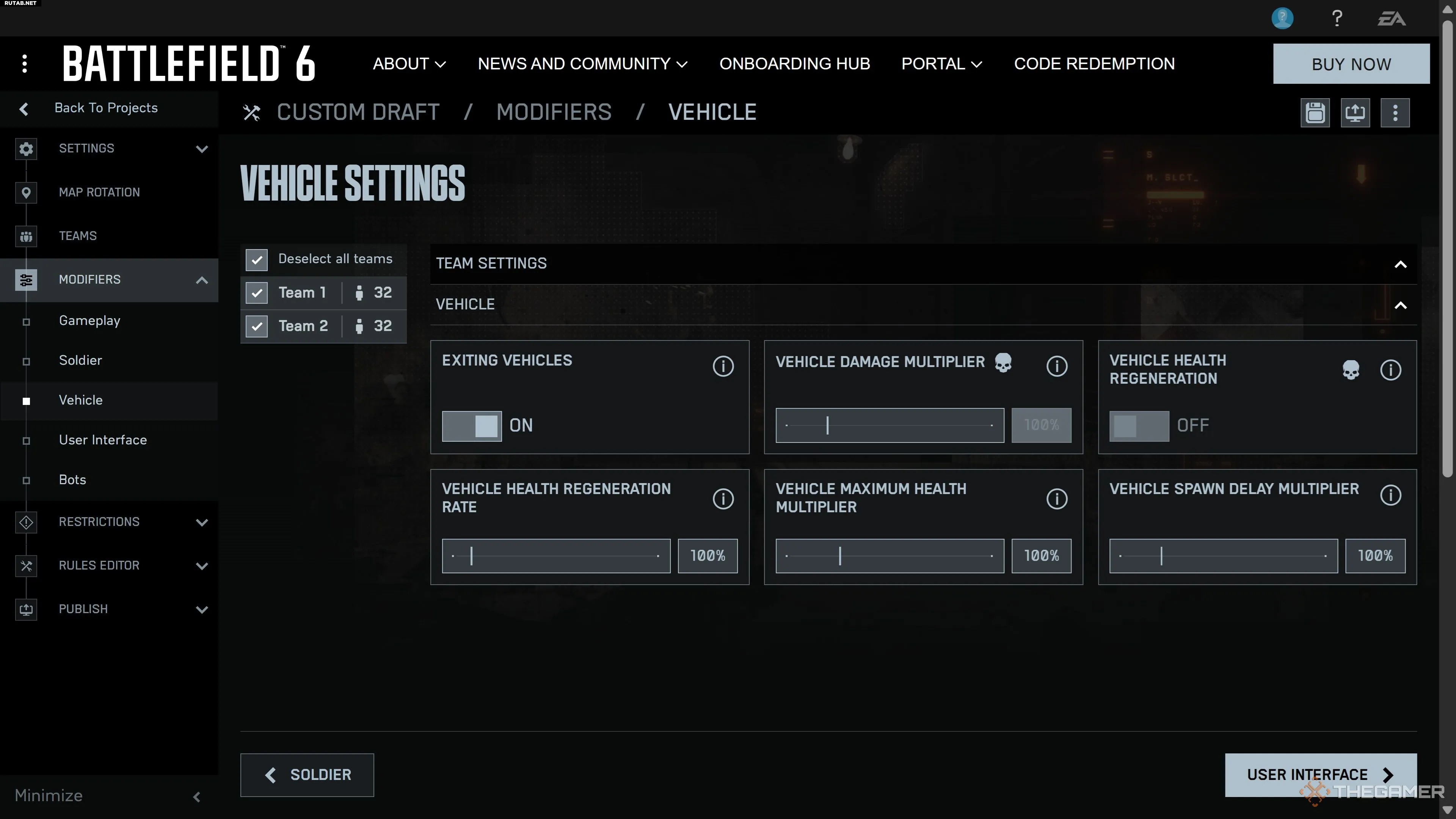The image size is (1456, 819).
Task: Click info icon for Vehicle Spawn Delay Multiplier
Action: 1390,495
